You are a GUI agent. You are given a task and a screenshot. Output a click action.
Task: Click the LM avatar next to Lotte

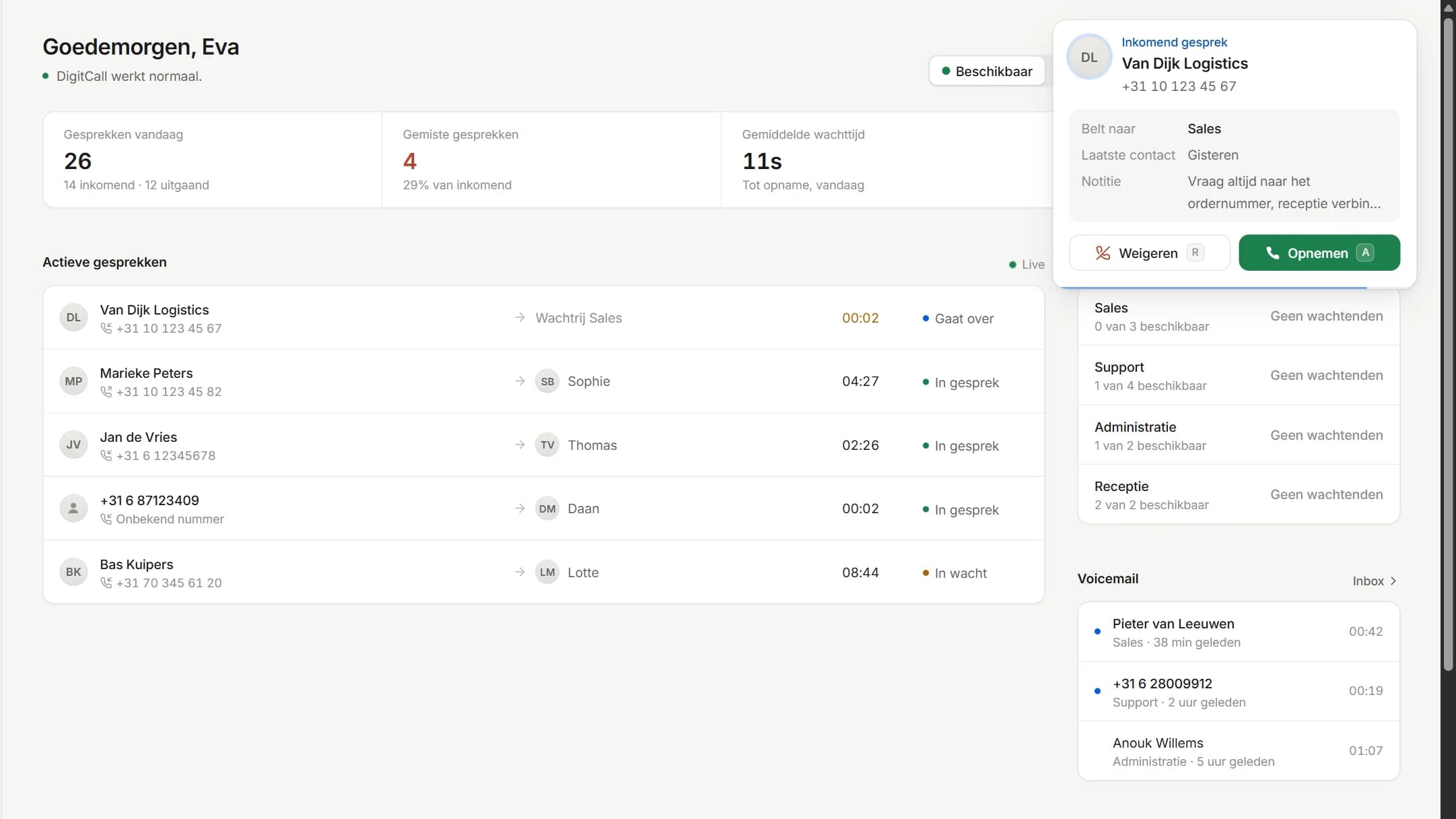click(547, 572)
